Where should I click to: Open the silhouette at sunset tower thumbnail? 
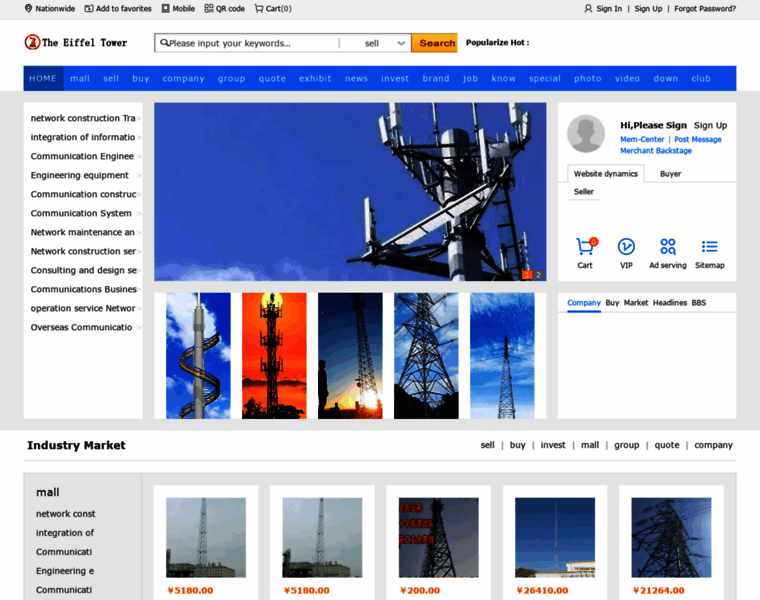[350, 356]
